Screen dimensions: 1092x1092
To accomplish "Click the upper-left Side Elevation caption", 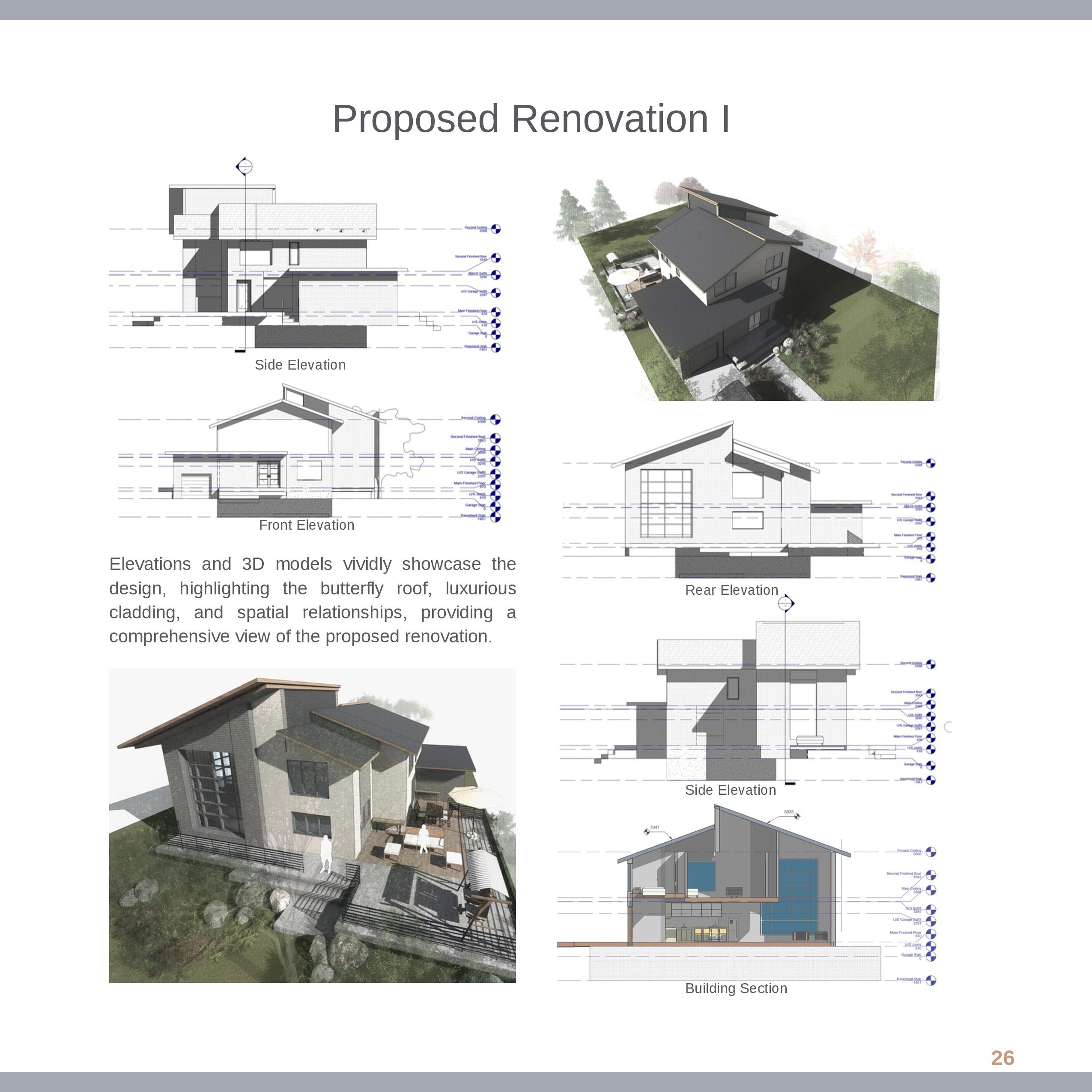I will pyautogui.click(x=300, y=365).
